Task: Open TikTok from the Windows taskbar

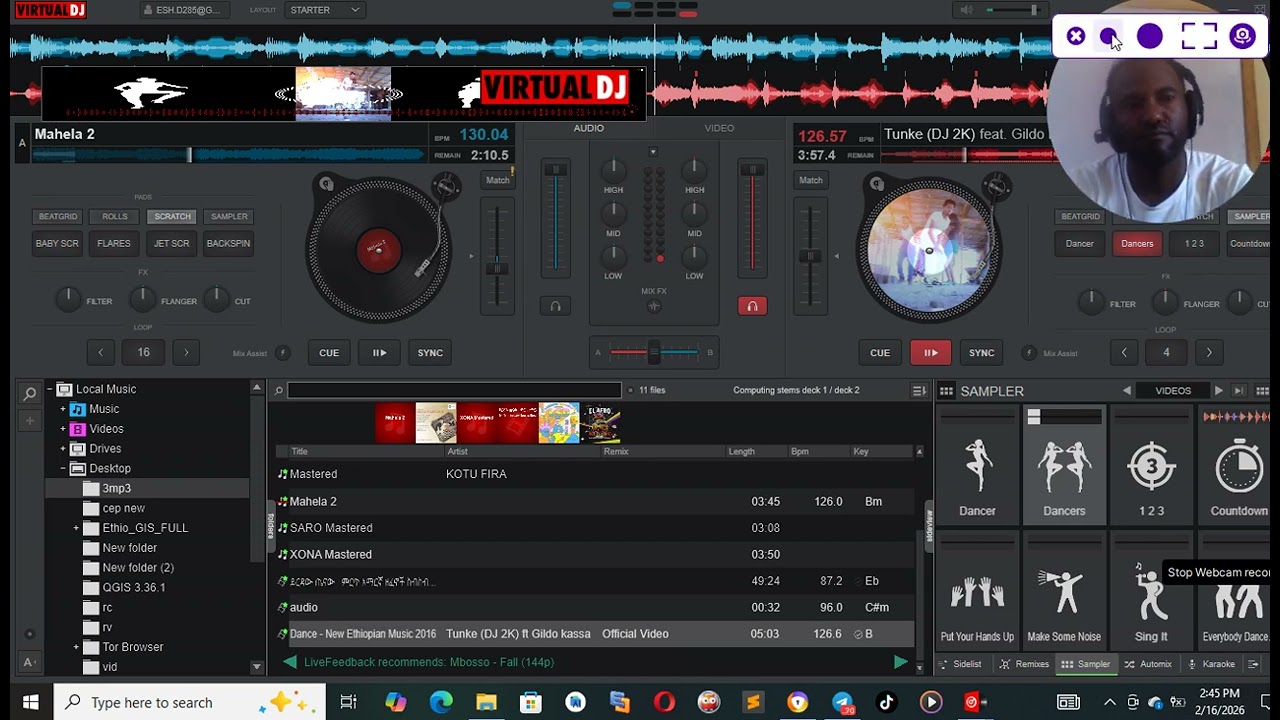Action: 886,702
